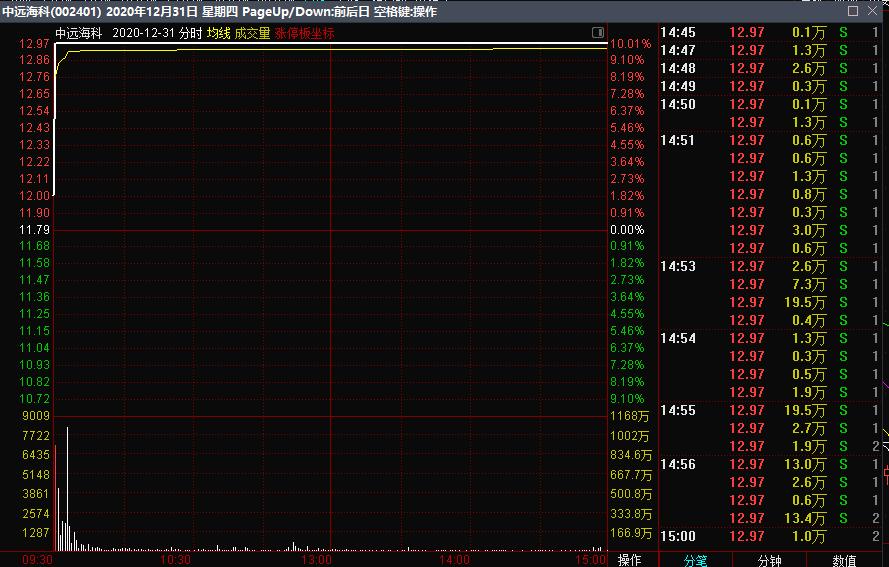Click the 13.0万 volume cell
Viewport: 889px width, 567px height.
(x=805, y=464)
